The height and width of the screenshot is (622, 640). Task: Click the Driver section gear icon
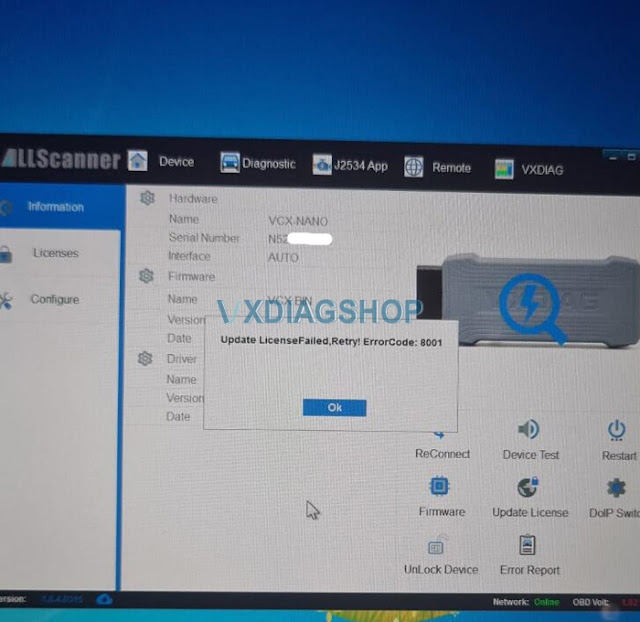(145, 358)
